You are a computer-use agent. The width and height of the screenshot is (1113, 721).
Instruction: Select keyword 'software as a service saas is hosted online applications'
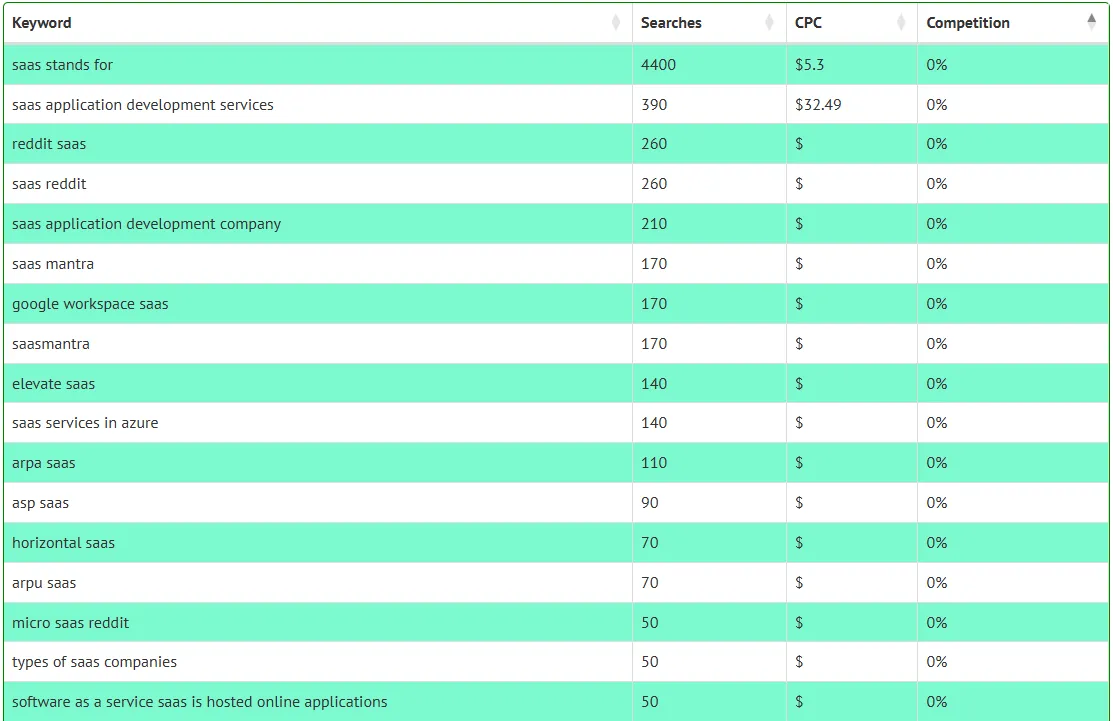(x=199, y=702)
